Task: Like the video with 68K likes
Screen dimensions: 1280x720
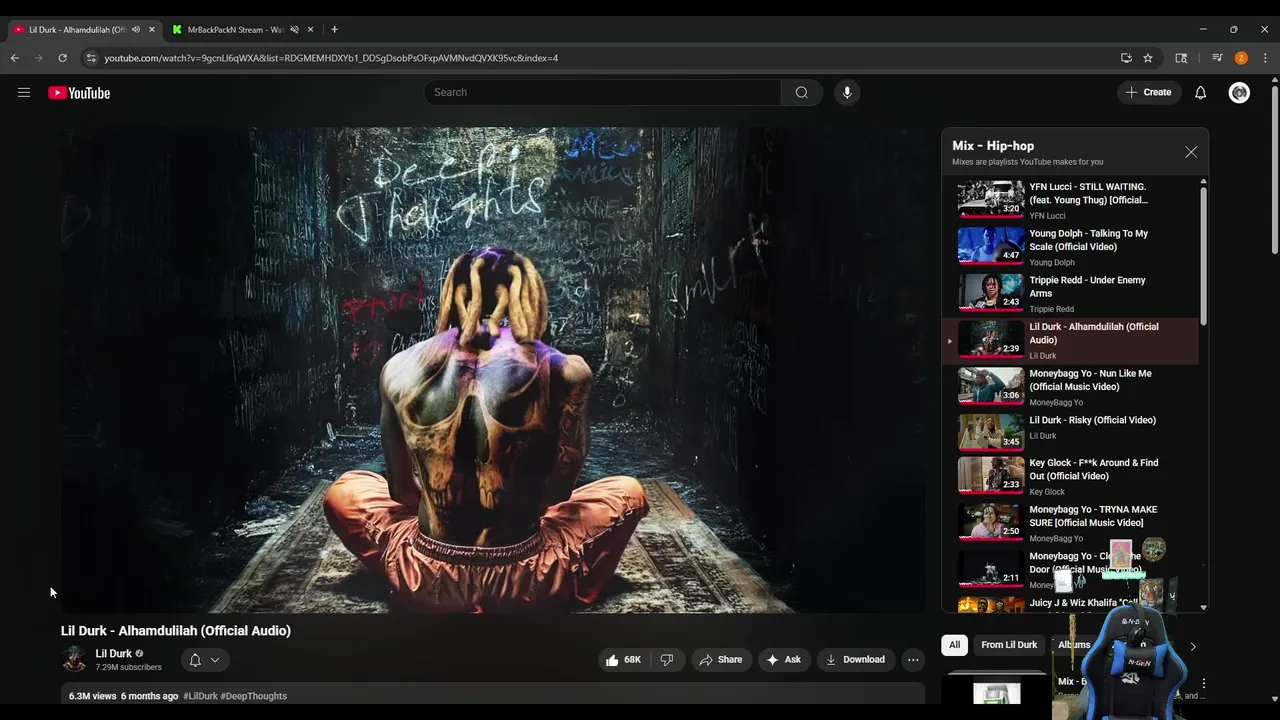Action: (x=623, y=660)
